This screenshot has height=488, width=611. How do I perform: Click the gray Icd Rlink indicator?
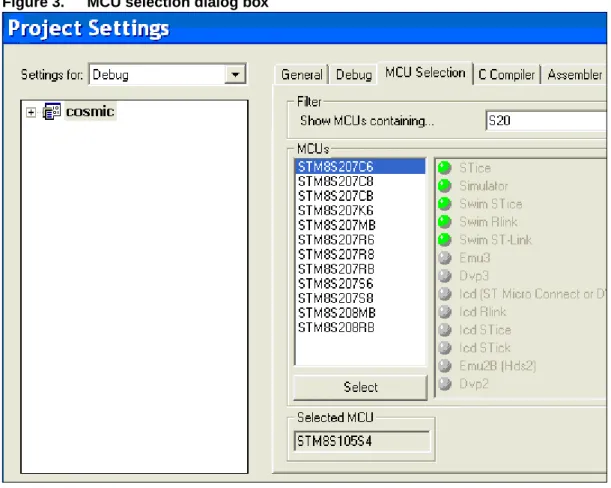click(x=445, y=312)
